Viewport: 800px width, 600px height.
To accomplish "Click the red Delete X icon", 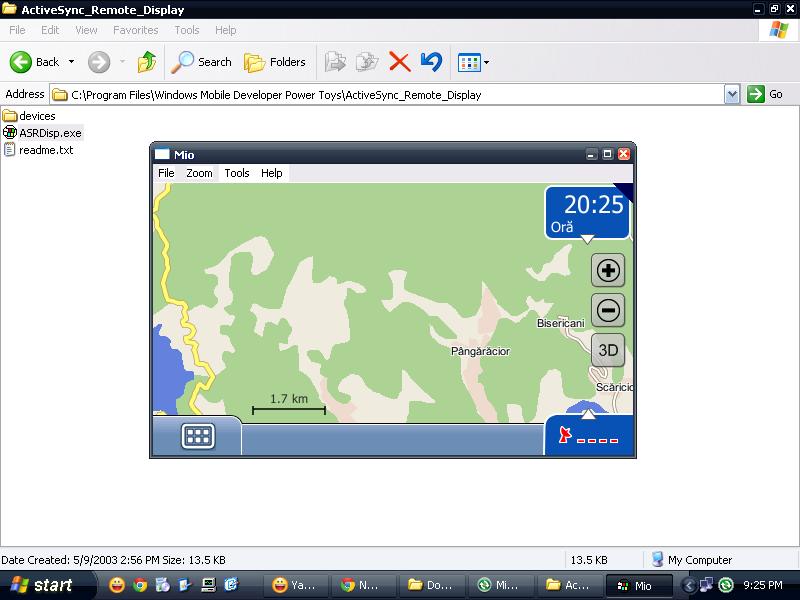I will point(400,62).
